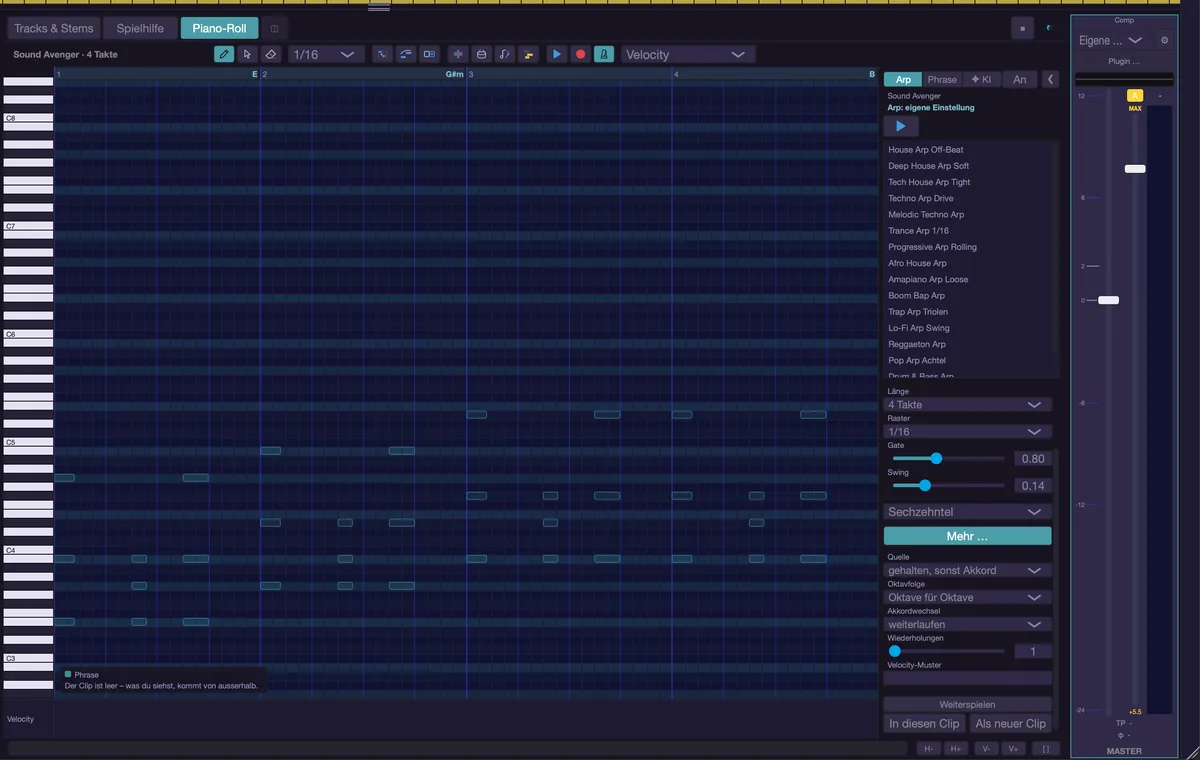
Task: Select the pencil draw tool
Action: pos(224,54)
